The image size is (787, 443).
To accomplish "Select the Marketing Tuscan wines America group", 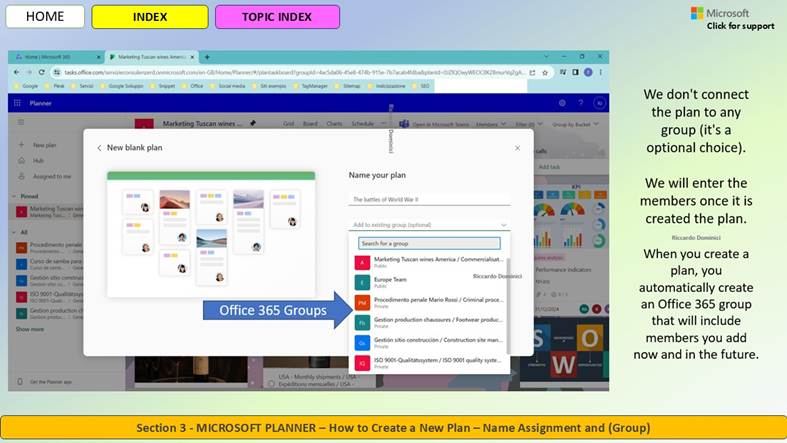I will coord(429,262).
